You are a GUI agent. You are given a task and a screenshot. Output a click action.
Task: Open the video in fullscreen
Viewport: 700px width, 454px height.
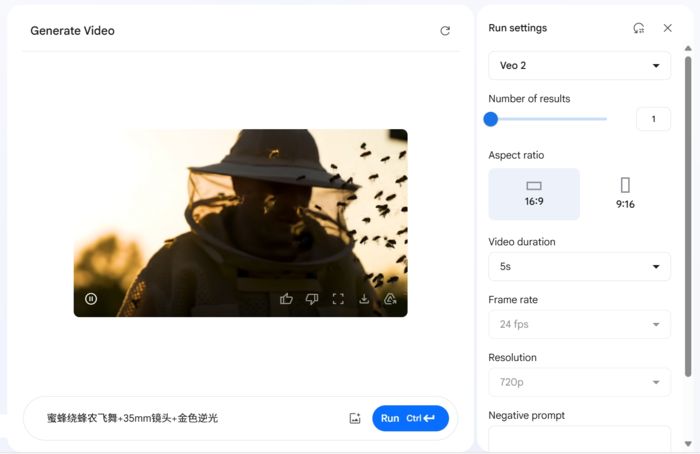pos(338,298)
